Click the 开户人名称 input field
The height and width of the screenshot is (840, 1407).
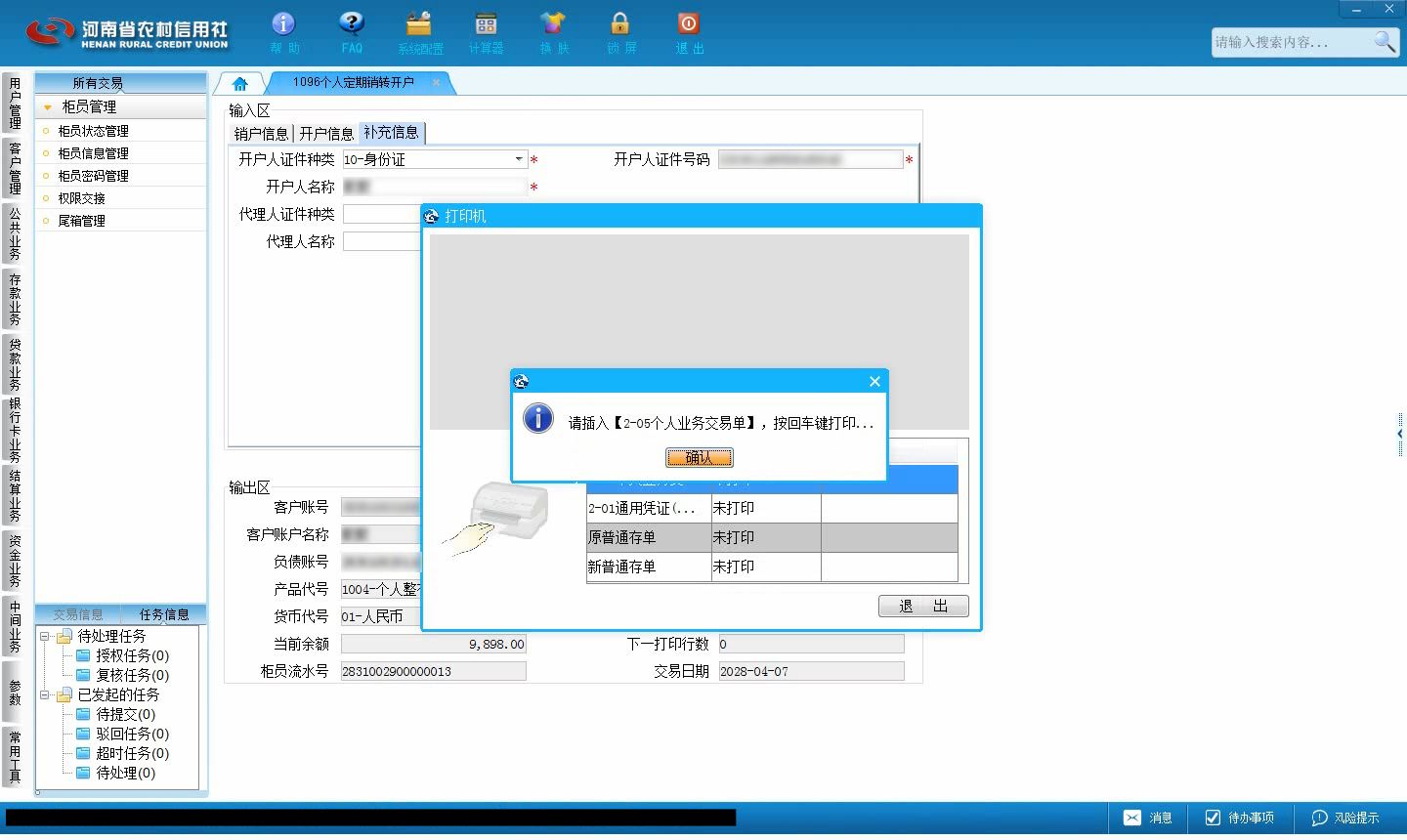435,187
